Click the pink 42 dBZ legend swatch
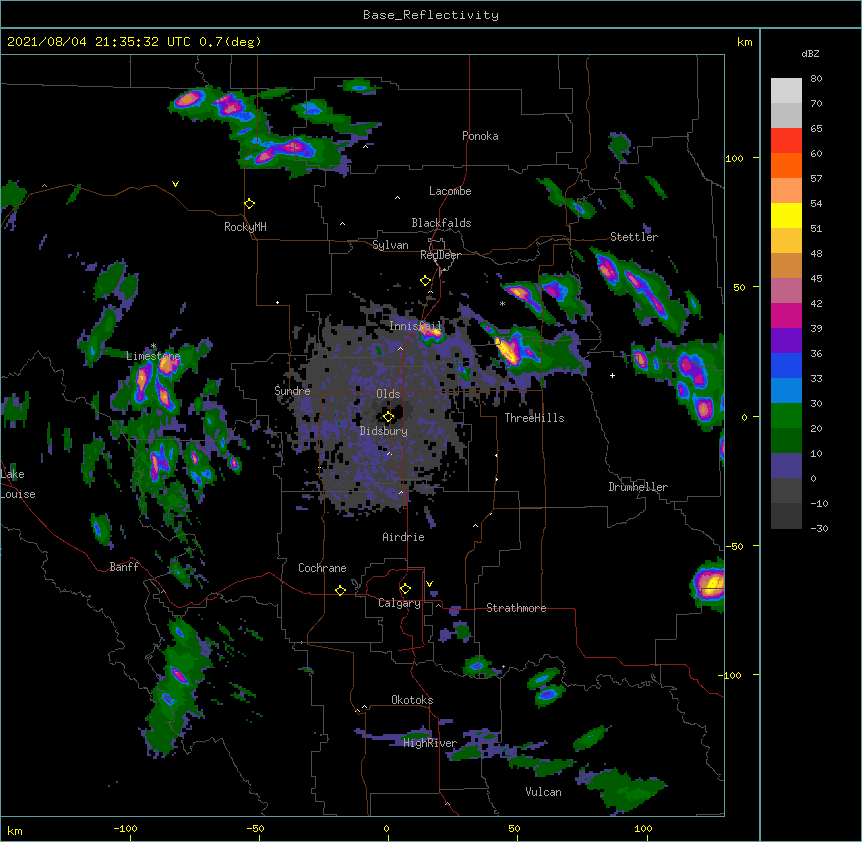The height and width of the screenshot is (842, 862). (786, 315)
